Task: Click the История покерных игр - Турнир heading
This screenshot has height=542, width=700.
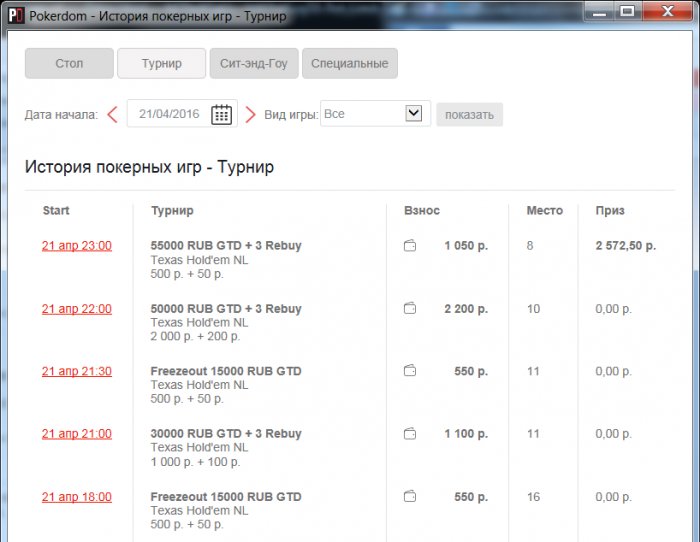Action: click(x=150, y=167)
